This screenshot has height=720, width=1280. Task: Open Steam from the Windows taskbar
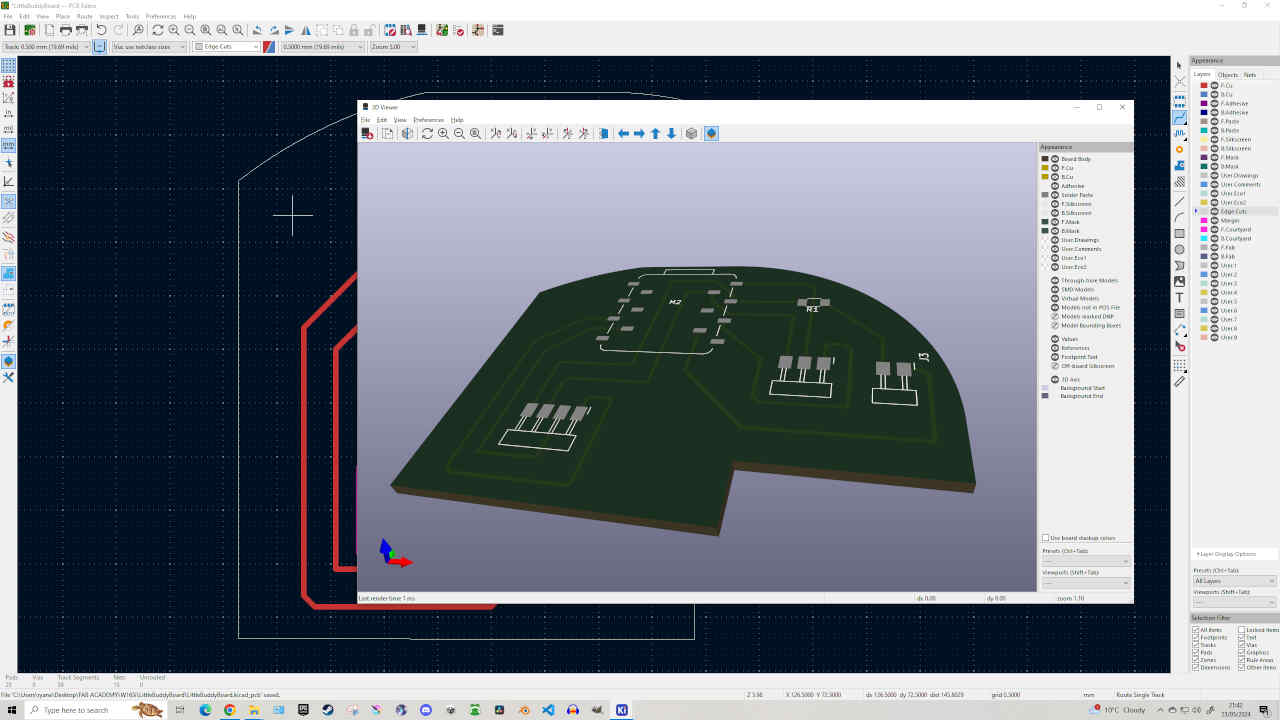pyautogui.click(x=327, y=710)
